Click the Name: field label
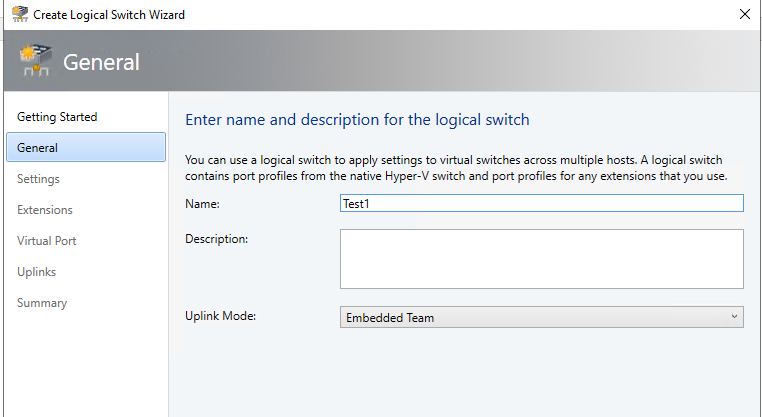 point(202,204)
